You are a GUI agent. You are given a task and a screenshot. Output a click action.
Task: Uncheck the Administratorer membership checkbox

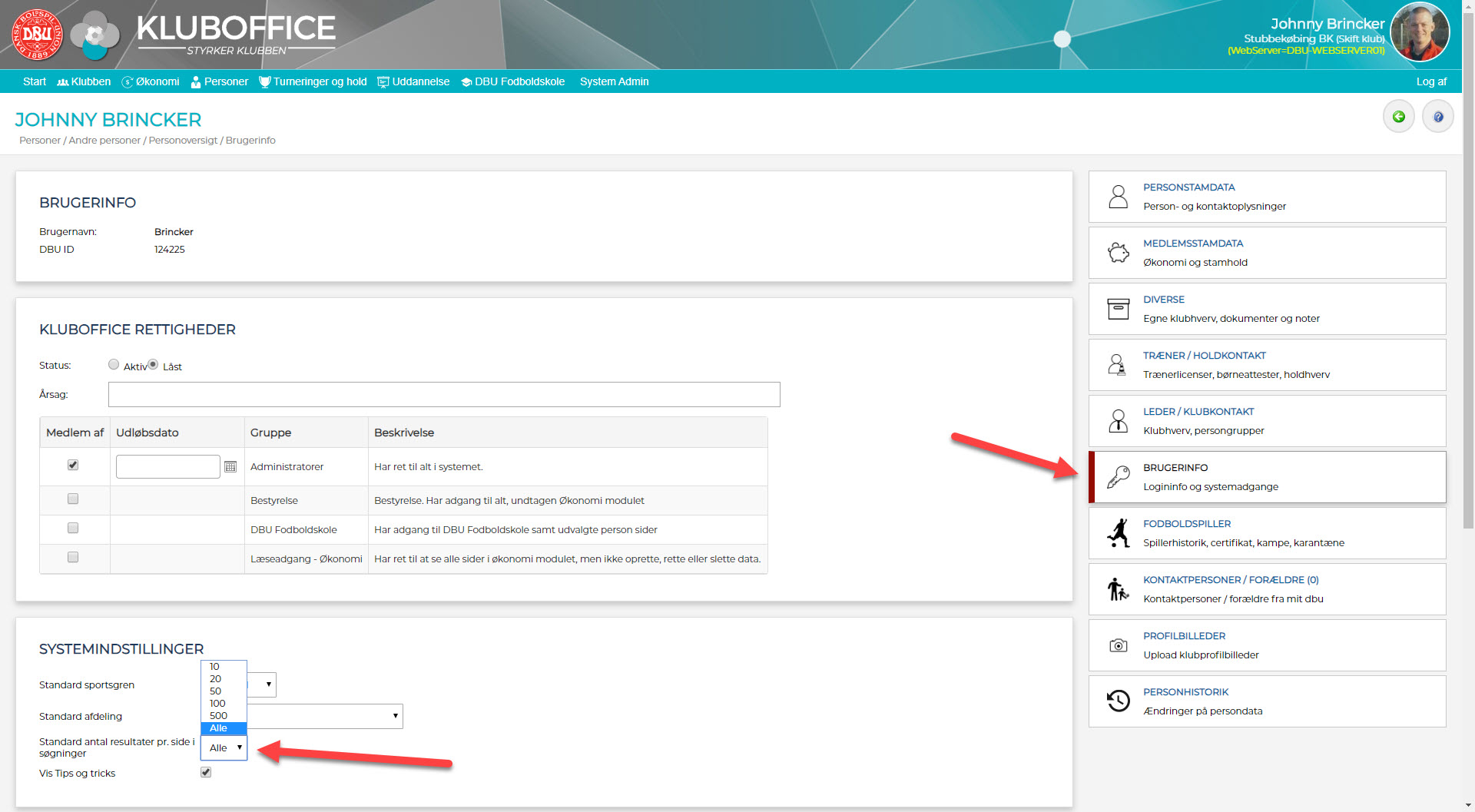pyautogui.click(x=73, y=465)
